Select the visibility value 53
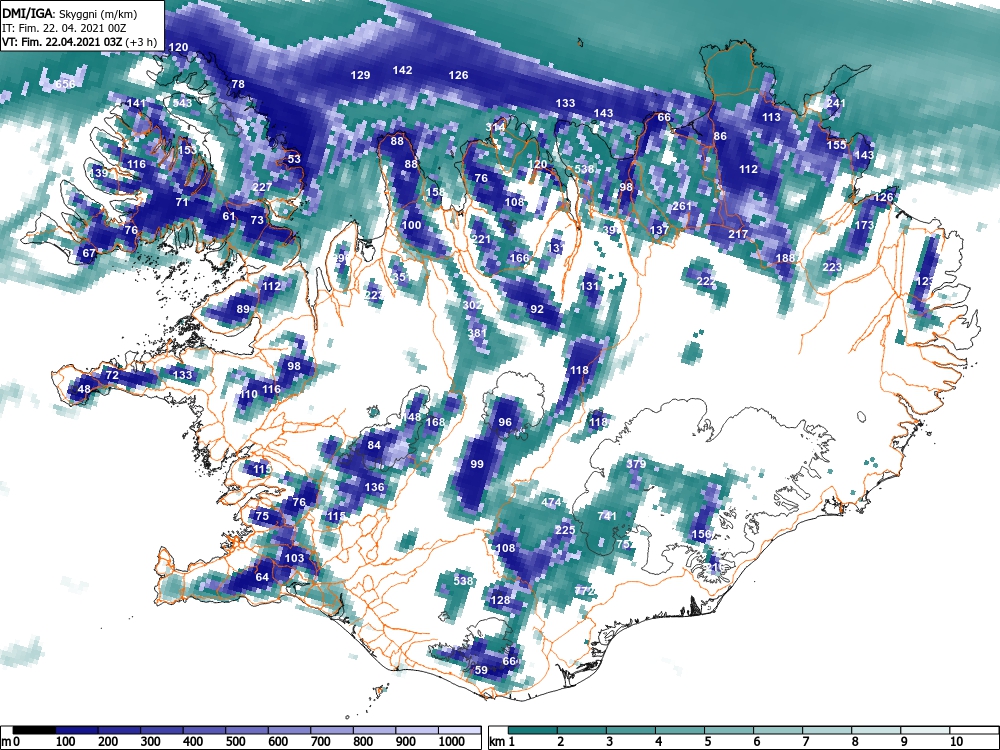 [293, 159]
